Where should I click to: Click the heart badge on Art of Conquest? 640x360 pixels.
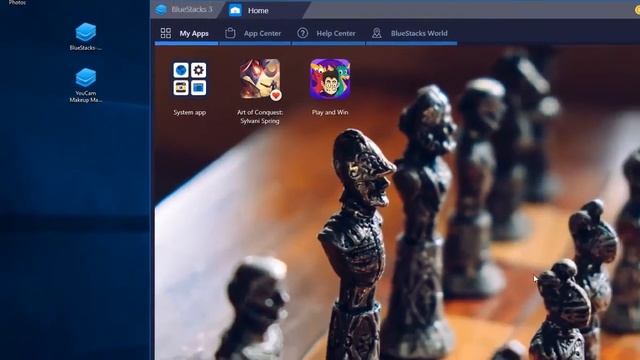(x=276, y=96)
